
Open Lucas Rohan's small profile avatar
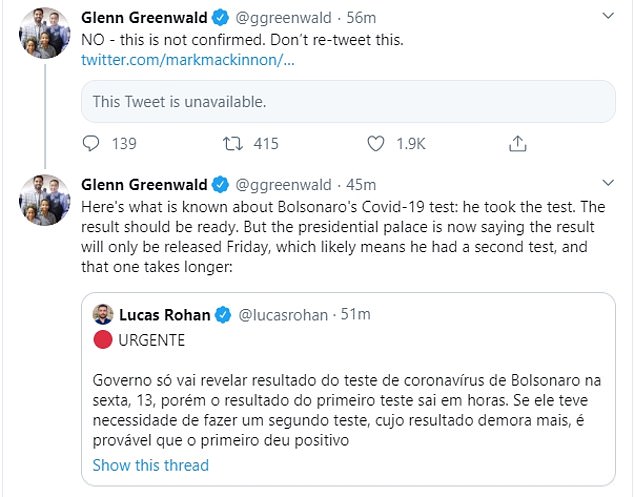(103, 315)
